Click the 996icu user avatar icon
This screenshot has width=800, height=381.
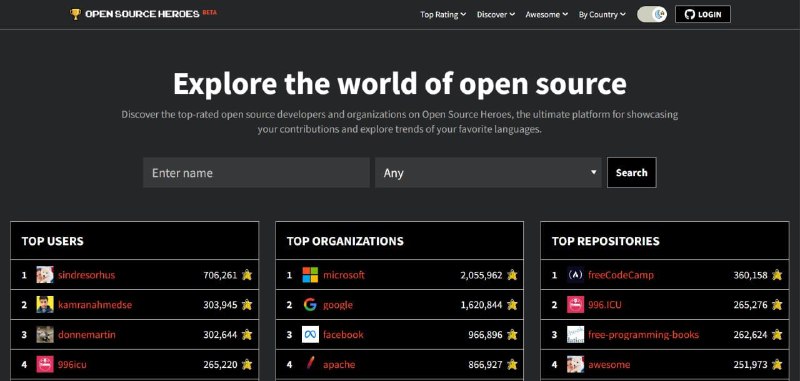(x=45, y=364)
